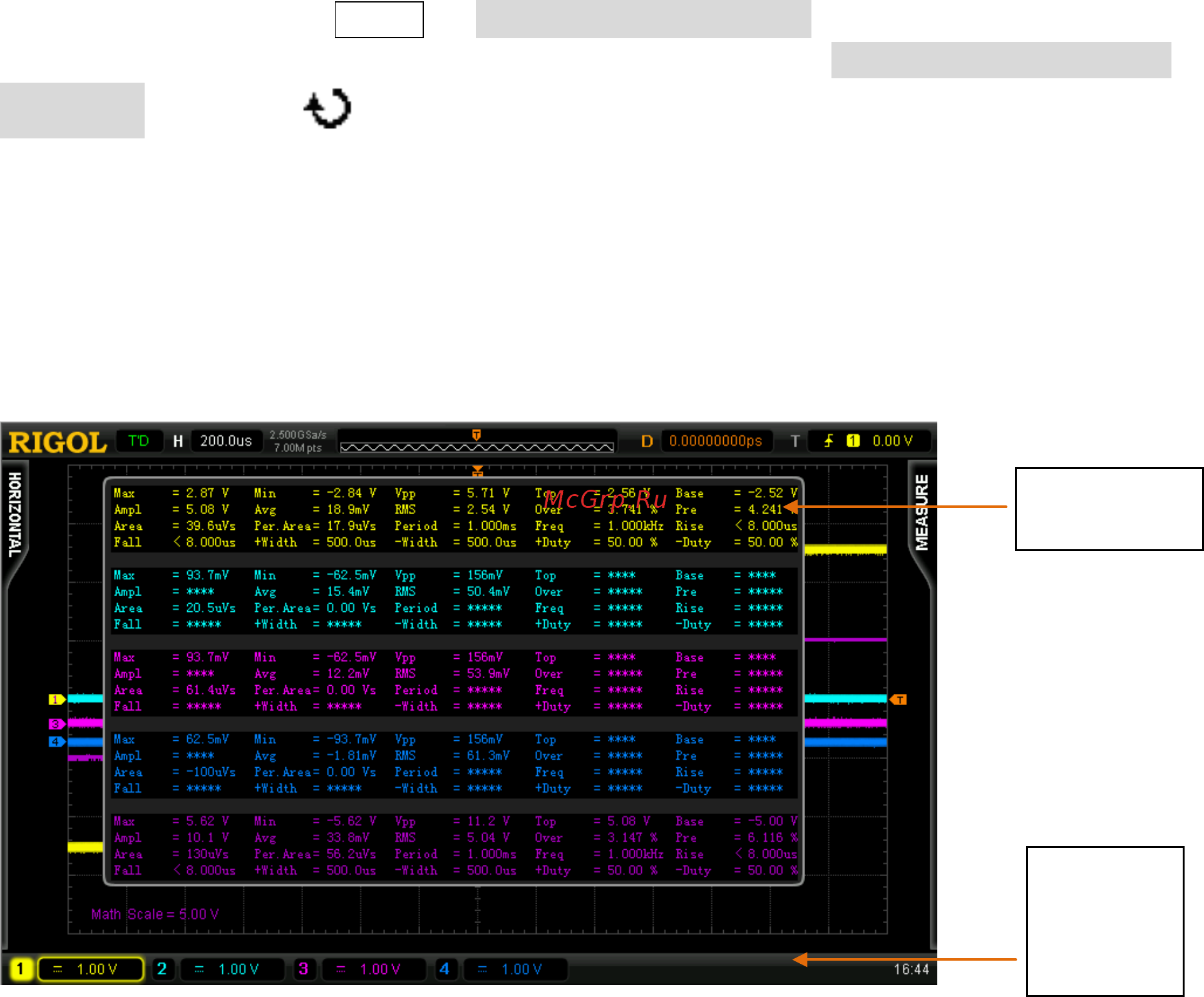Click the RIGOL logo
The width and height of the screenshot is (1204, 997).
point(57,442)
